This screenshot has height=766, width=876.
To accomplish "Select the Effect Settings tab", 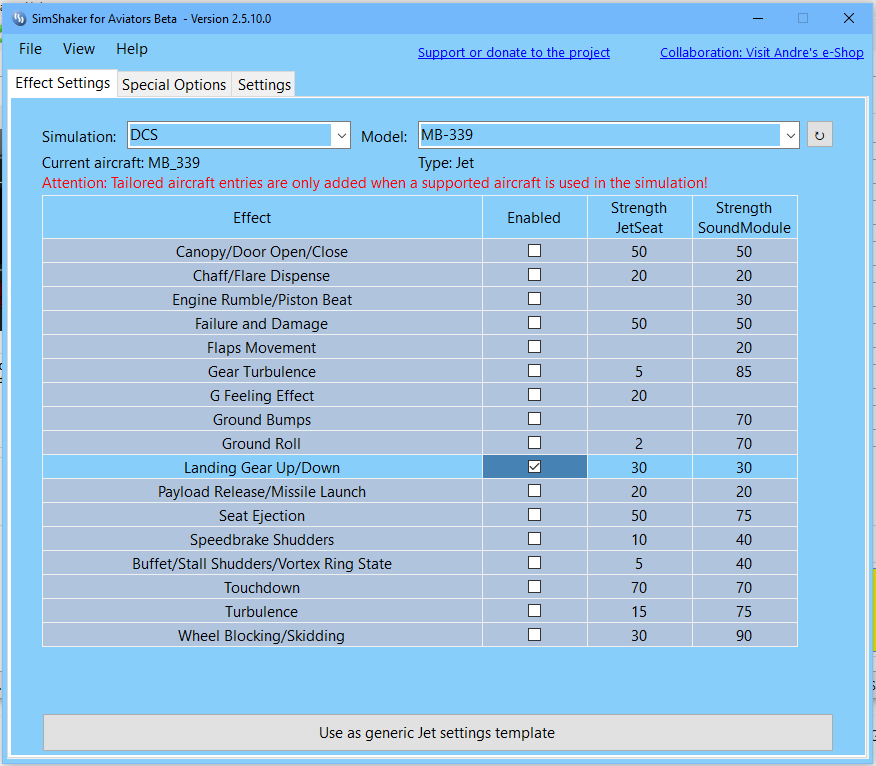I will 63,83.
